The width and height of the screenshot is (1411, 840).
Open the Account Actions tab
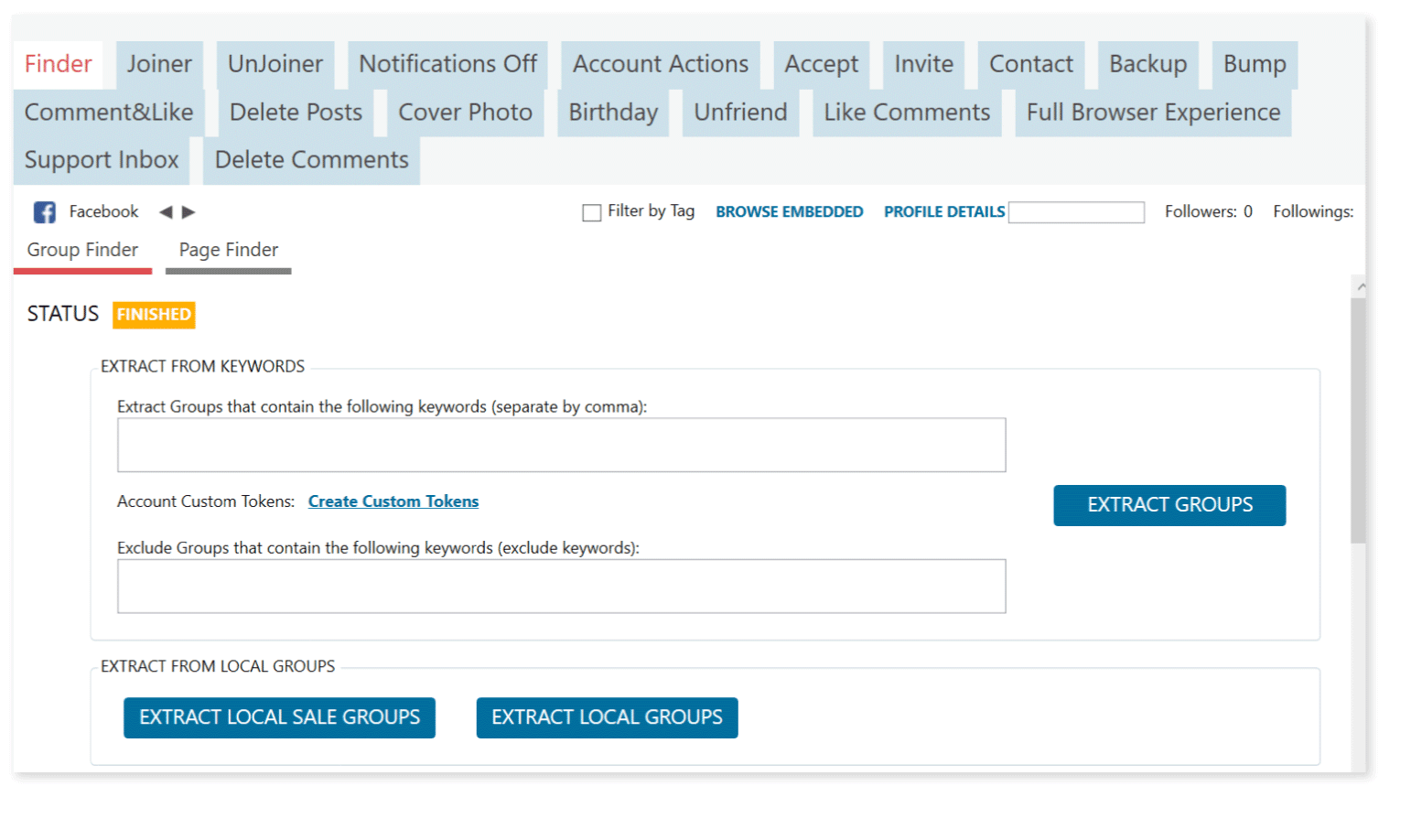660,64
